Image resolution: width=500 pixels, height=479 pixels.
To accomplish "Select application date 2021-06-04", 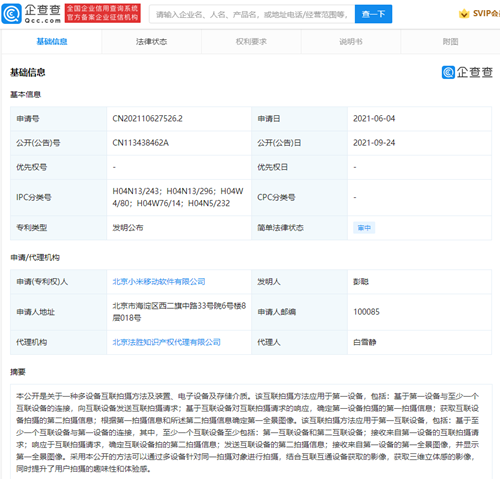I will click(374, 119).
